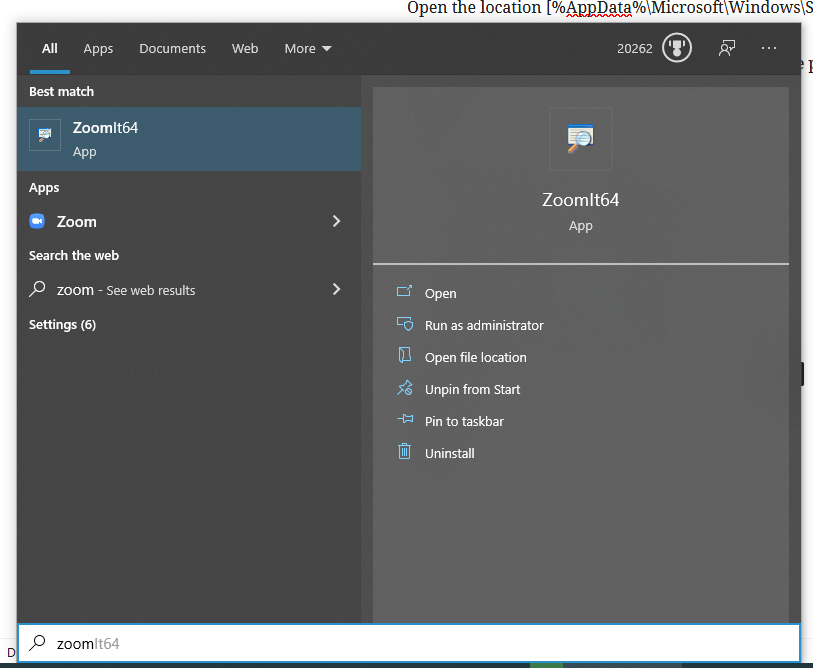Open ZoomIt64 via the Open action

[x=440, y=293]
